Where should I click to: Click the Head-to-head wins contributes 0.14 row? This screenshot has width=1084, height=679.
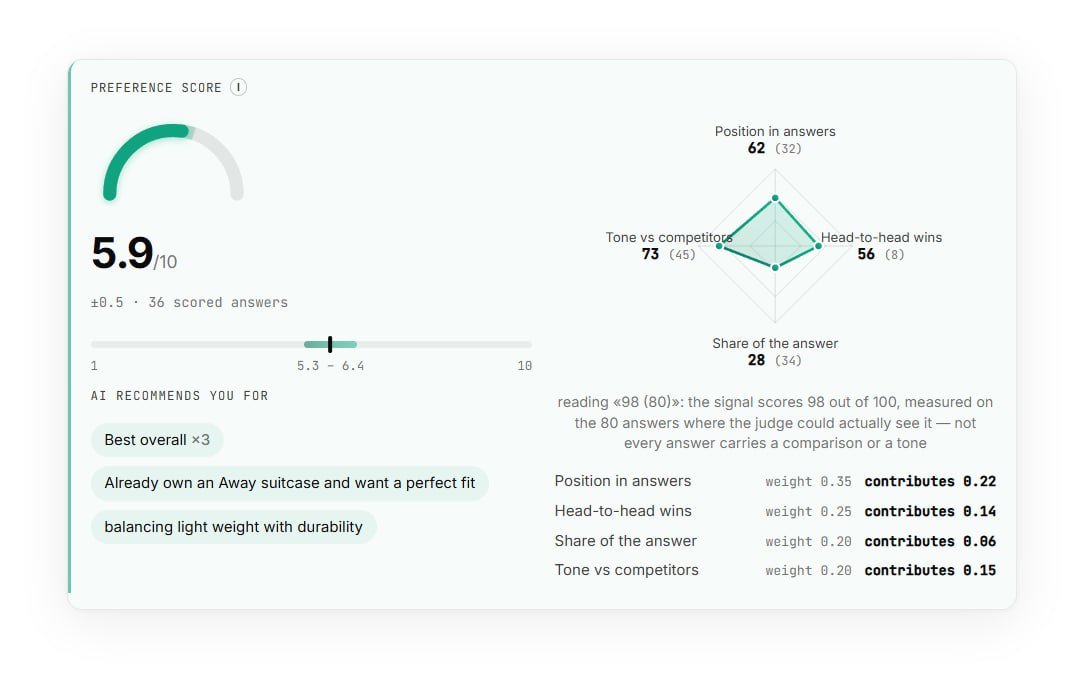pos(775,511)
